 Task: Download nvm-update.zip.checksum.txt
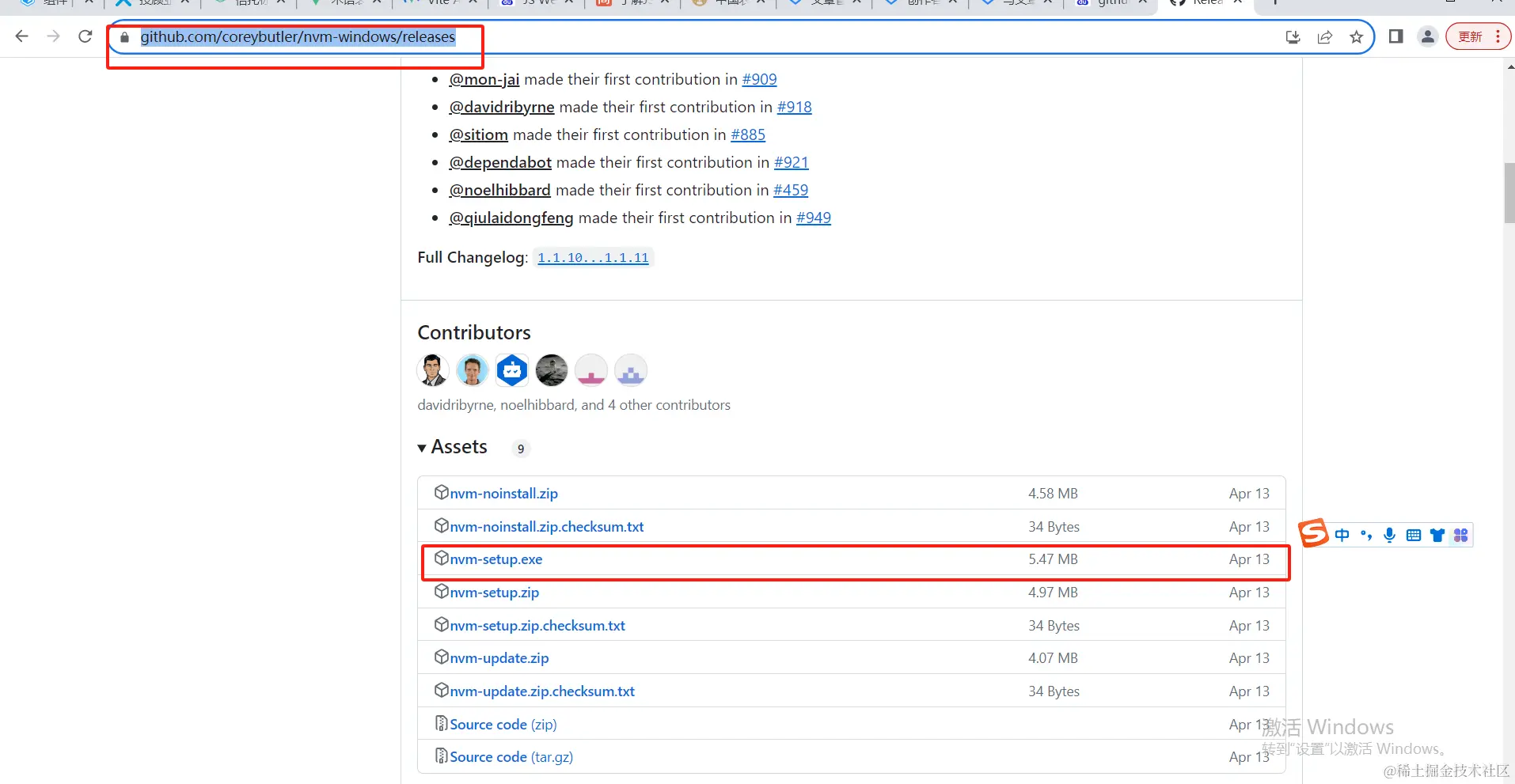pyautogui.click(x=542, y=691)
